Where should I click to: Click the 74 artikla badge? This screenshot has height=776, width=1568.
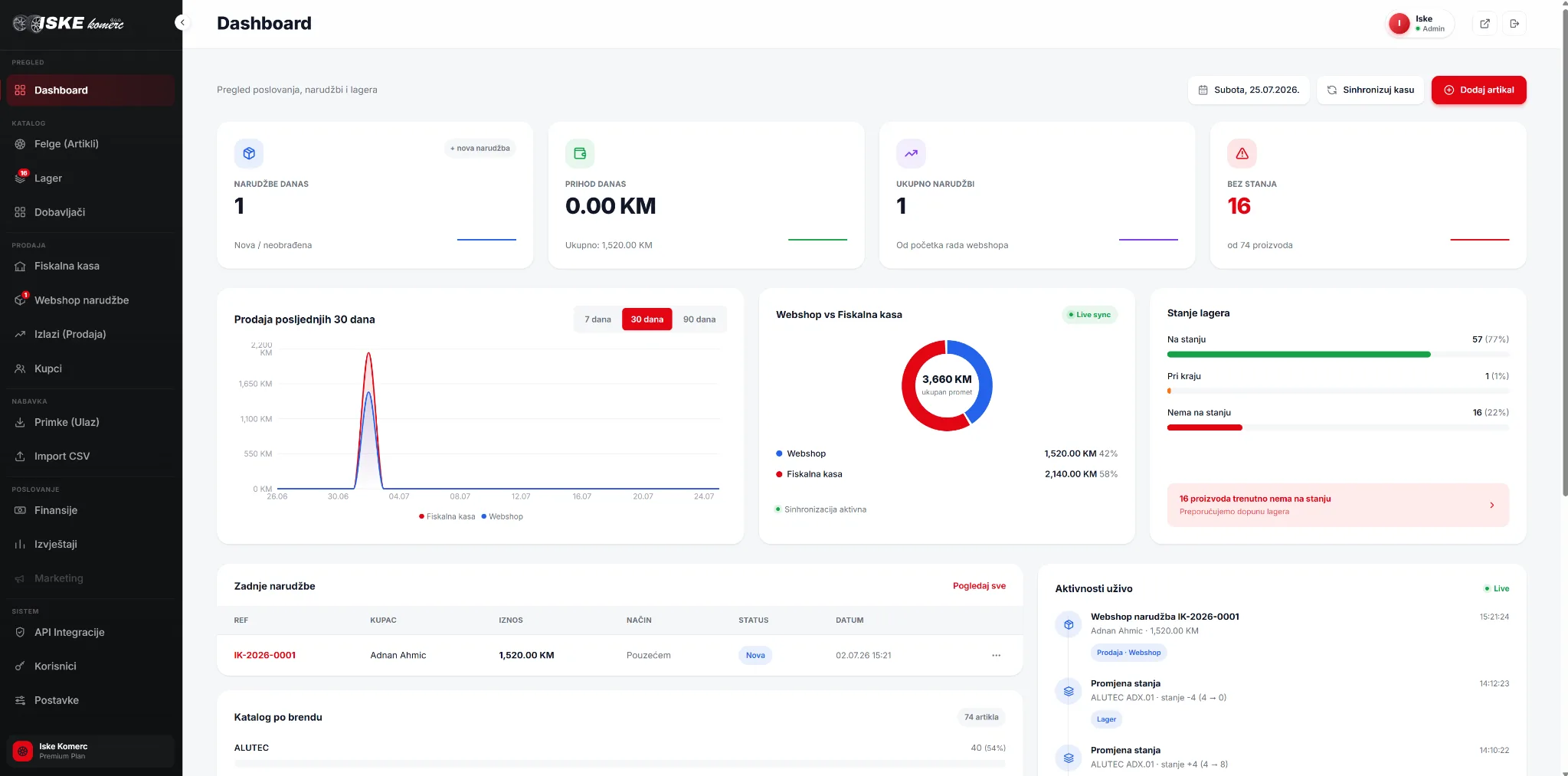(x=981, y=717)
